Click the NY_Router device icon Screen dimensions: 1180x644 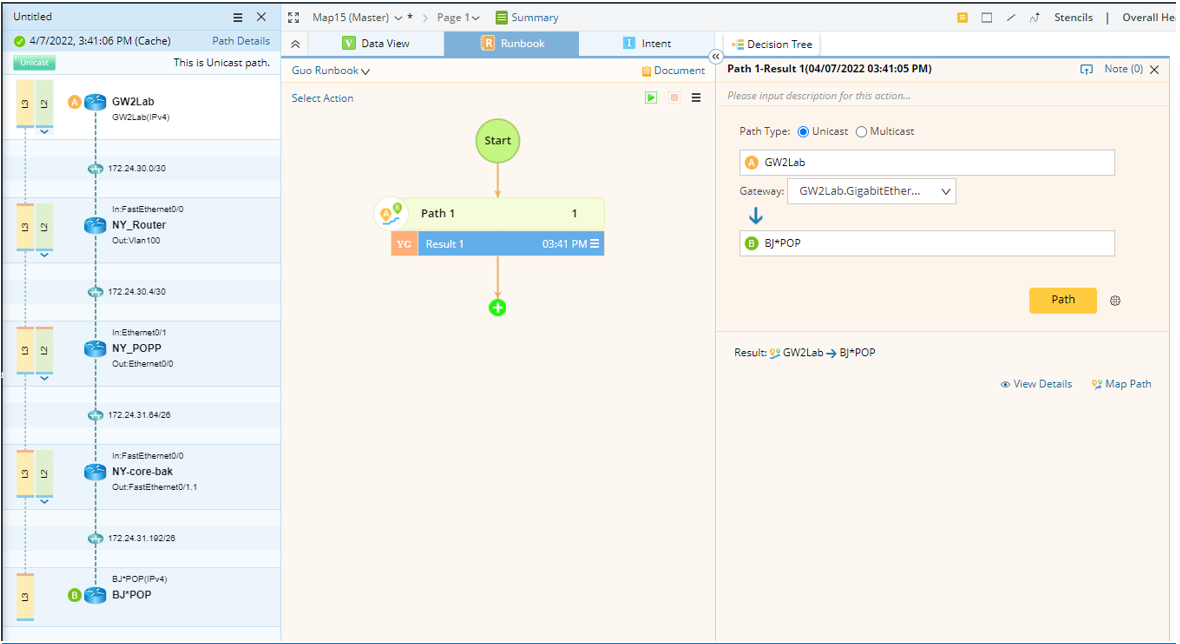95,226
